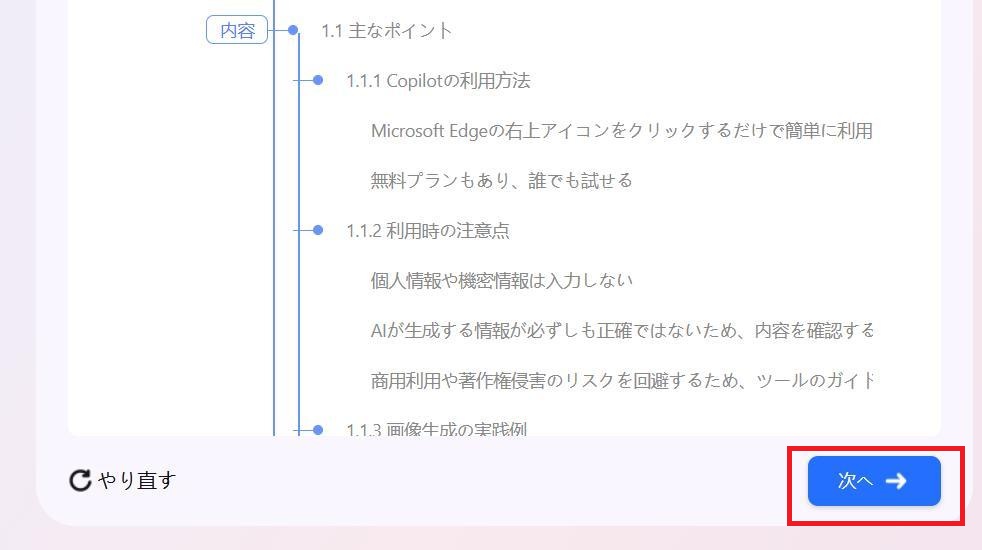The height and width of the screenshot is (550, 982).
Task: Click the 次へ text inside the blue button
Action: 855,481
